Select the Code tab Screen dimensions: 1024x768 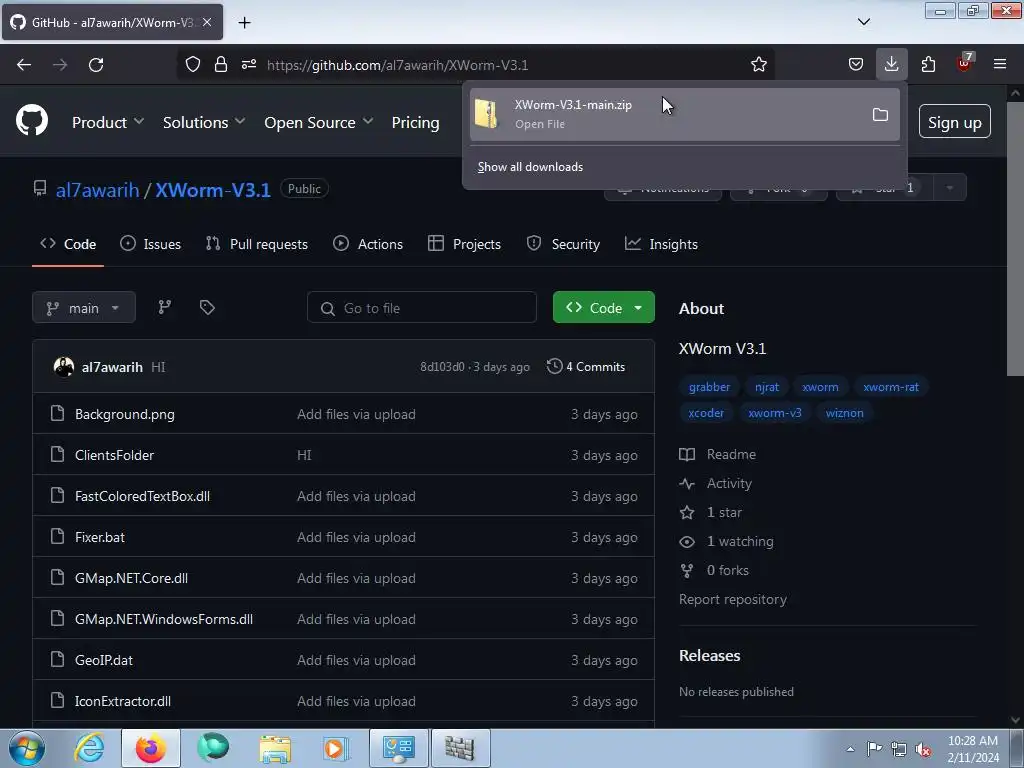(x=68, y=244)
